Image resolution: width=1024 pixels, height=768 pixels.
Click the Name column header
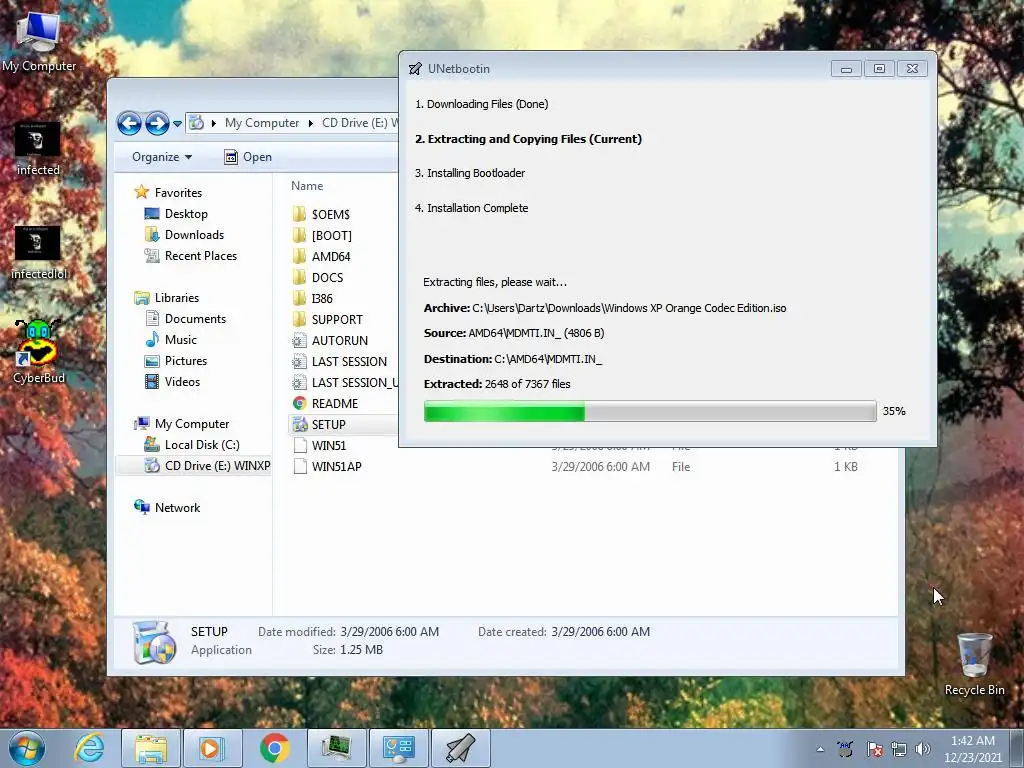click(307, 185)
